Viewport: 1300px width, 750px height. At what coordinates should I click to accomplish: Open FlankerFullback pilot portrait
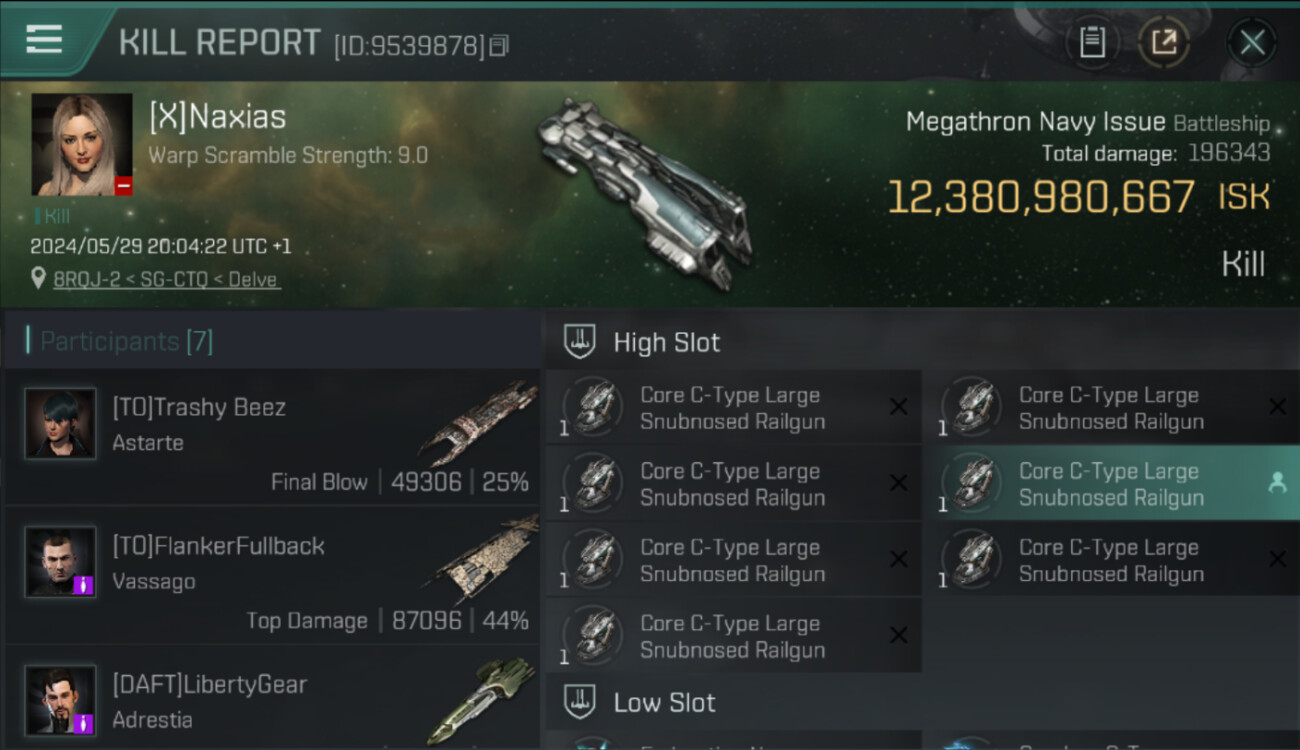point(60,562)
